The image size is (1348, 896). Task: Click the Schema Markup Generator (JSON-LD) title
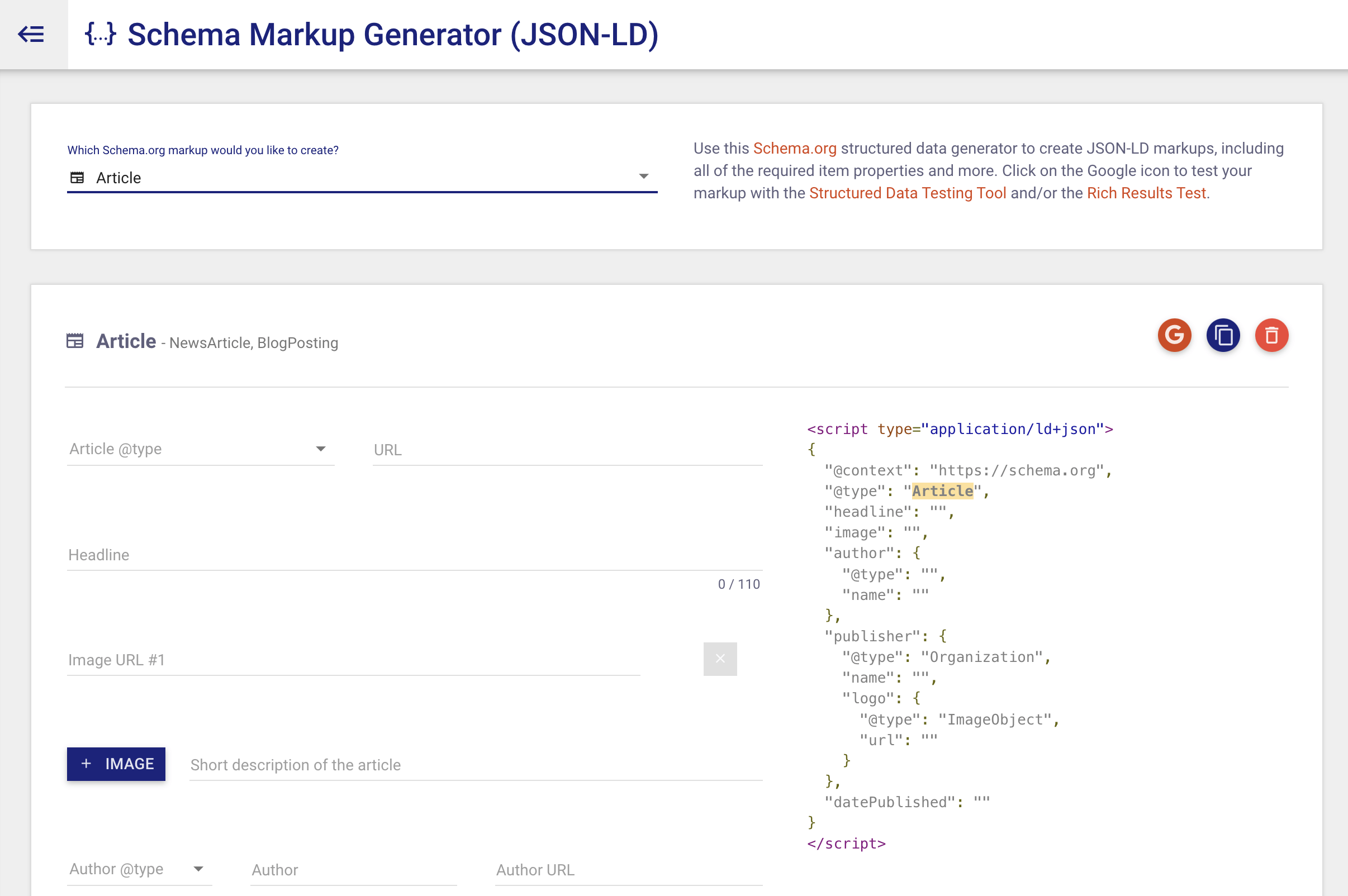(393, 34)
